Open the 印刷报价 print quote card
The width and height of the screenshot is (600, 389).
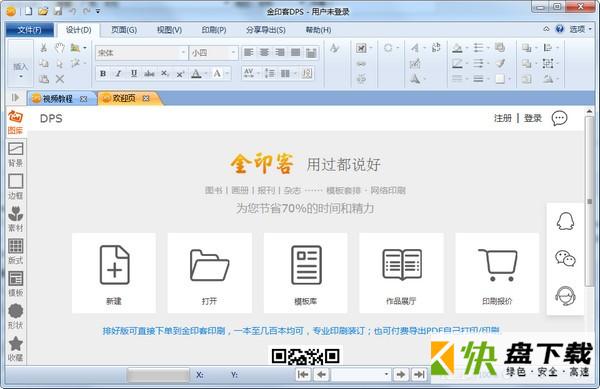pyautogui.click(x=497, y=273)
